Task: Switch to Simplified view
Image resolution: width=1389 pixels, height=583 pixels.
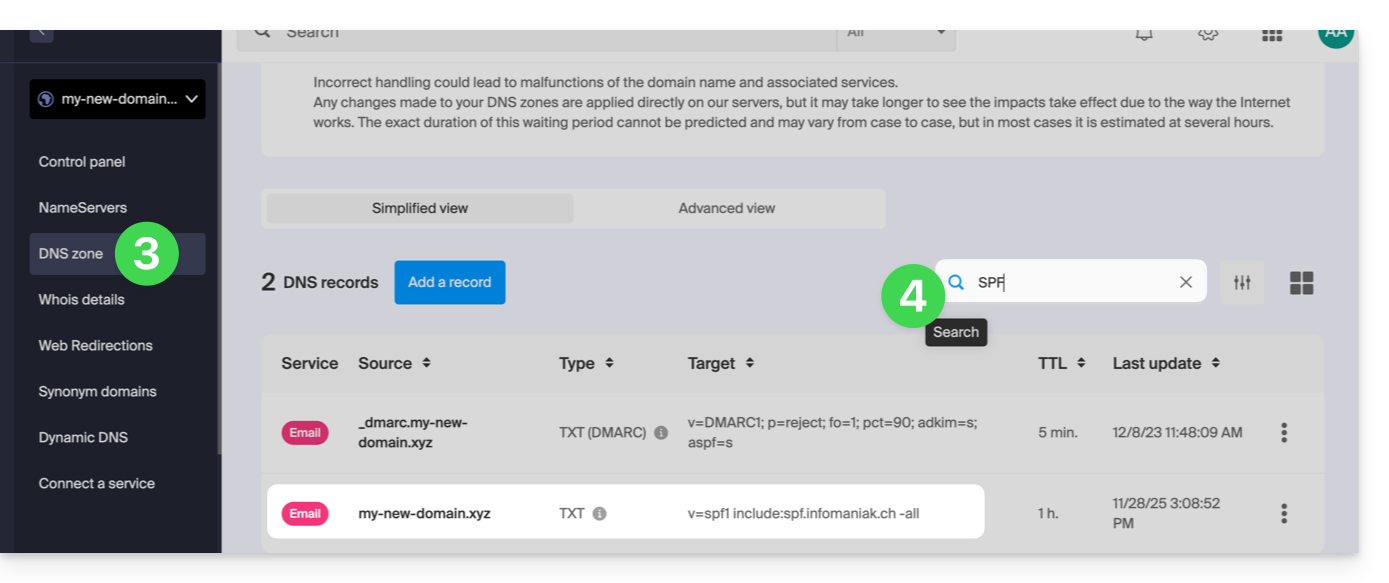Action: click(x=420, y=208)
